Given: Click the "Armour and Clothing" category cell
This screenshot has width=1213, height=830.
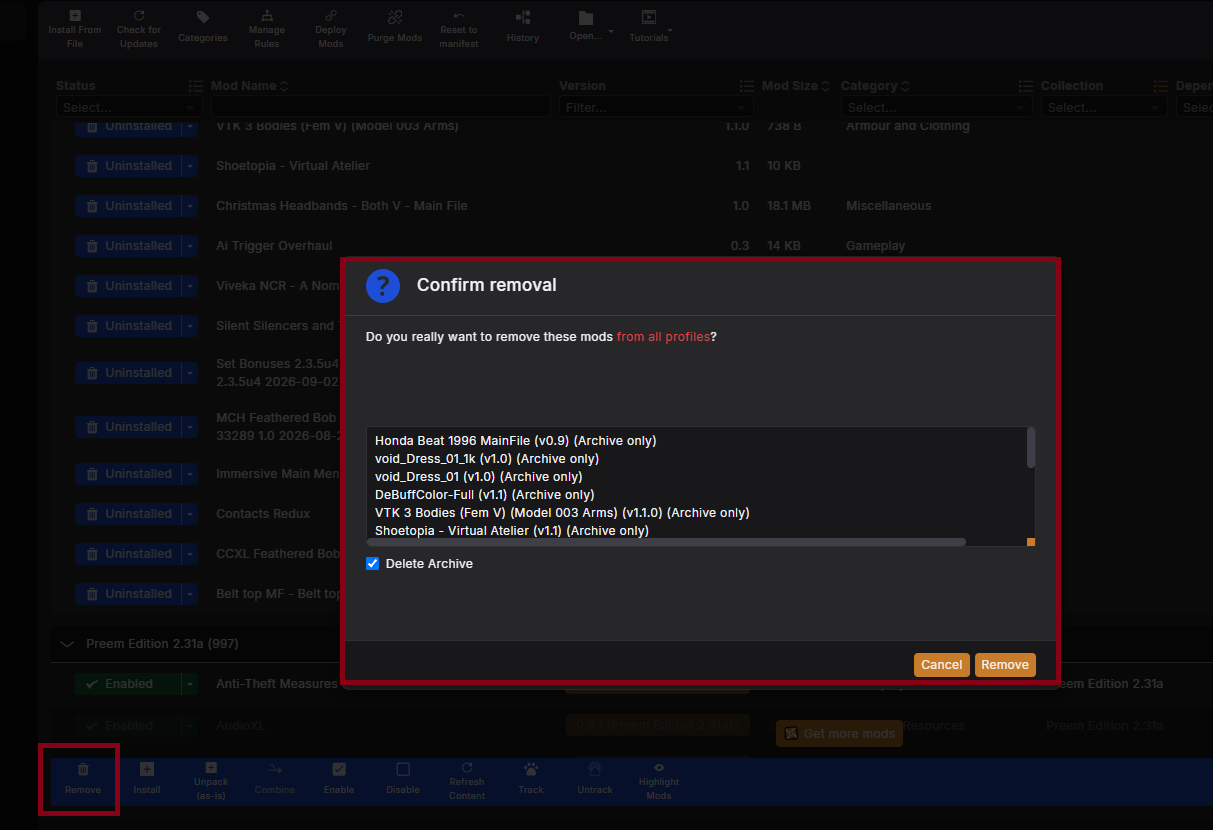Looking at the screenshot, I should point(908,126).
